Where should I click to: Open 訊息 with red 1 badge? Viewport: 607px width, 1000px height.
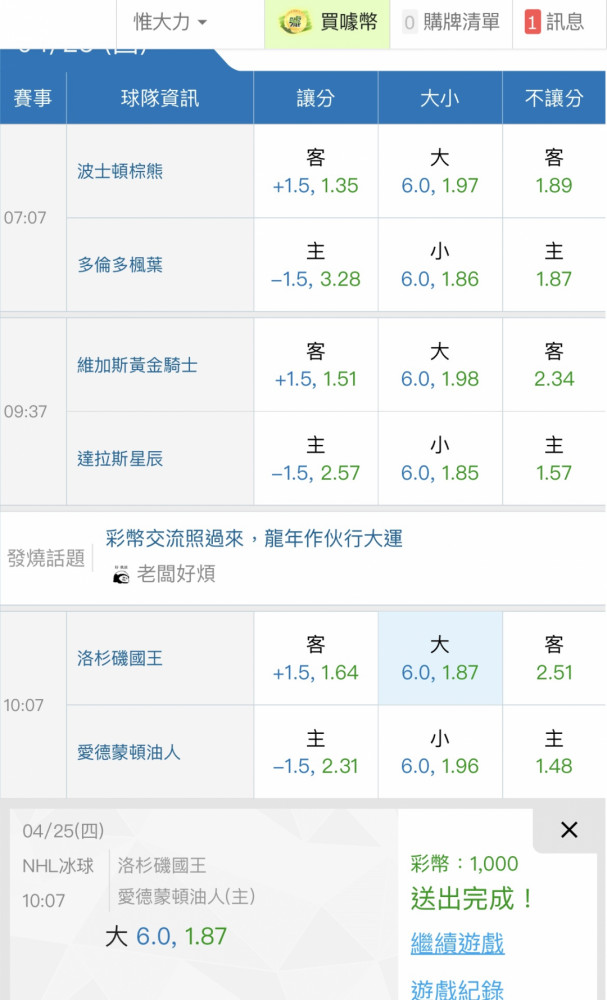pos(554,23)
